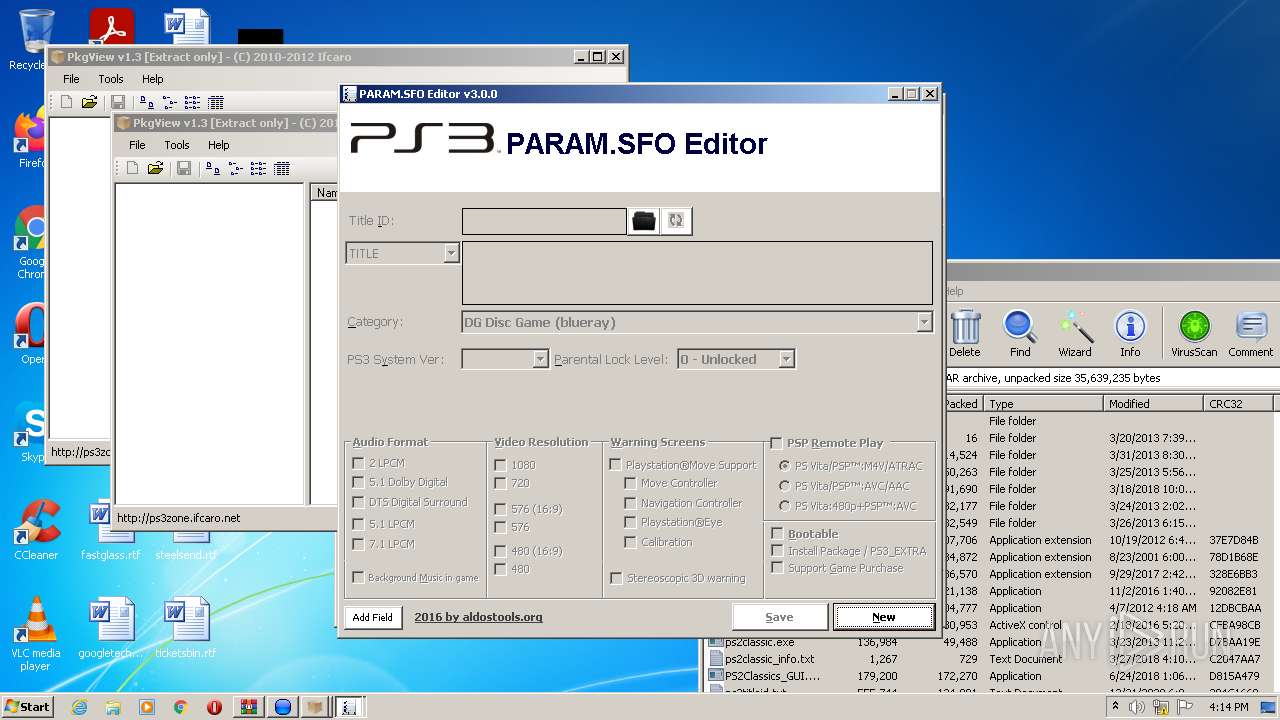This screenshot has height=720, width=1280.
Task: Open Tools menu in front PkgView window
Action: [x=177, y=145]
